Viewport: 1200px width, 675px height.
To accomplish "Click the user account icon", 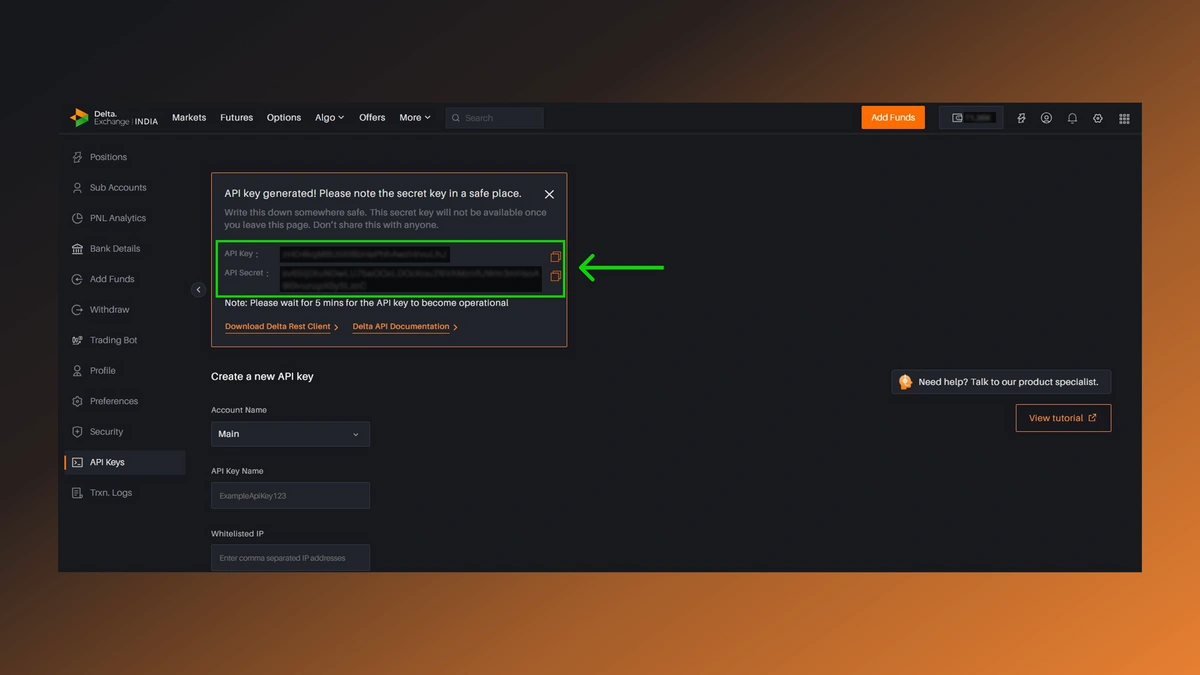I will coord(1046,118).
